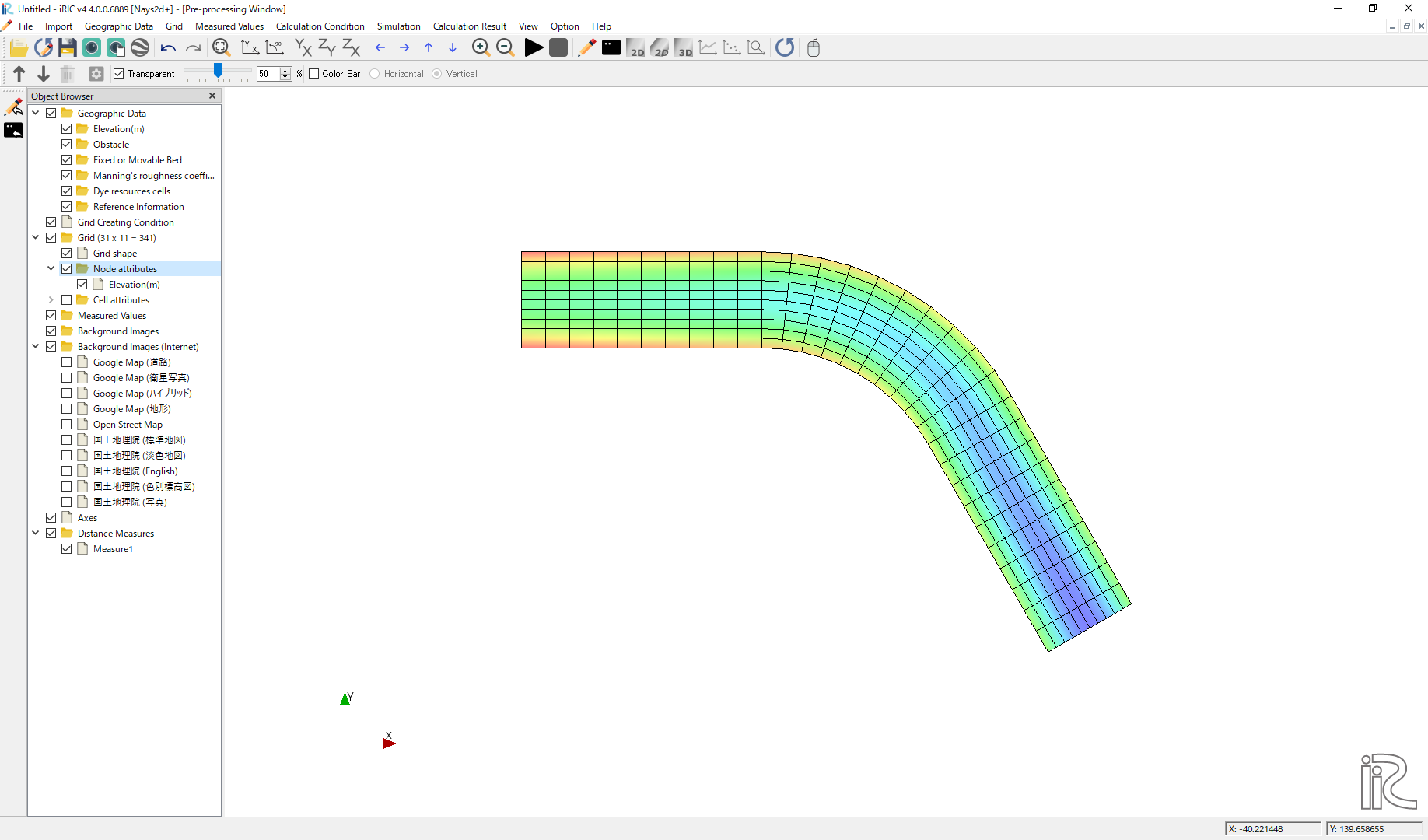Viewport: 1428px width, 840px height.
Task: Select the Reference Information folder
Action: point(138,207)
